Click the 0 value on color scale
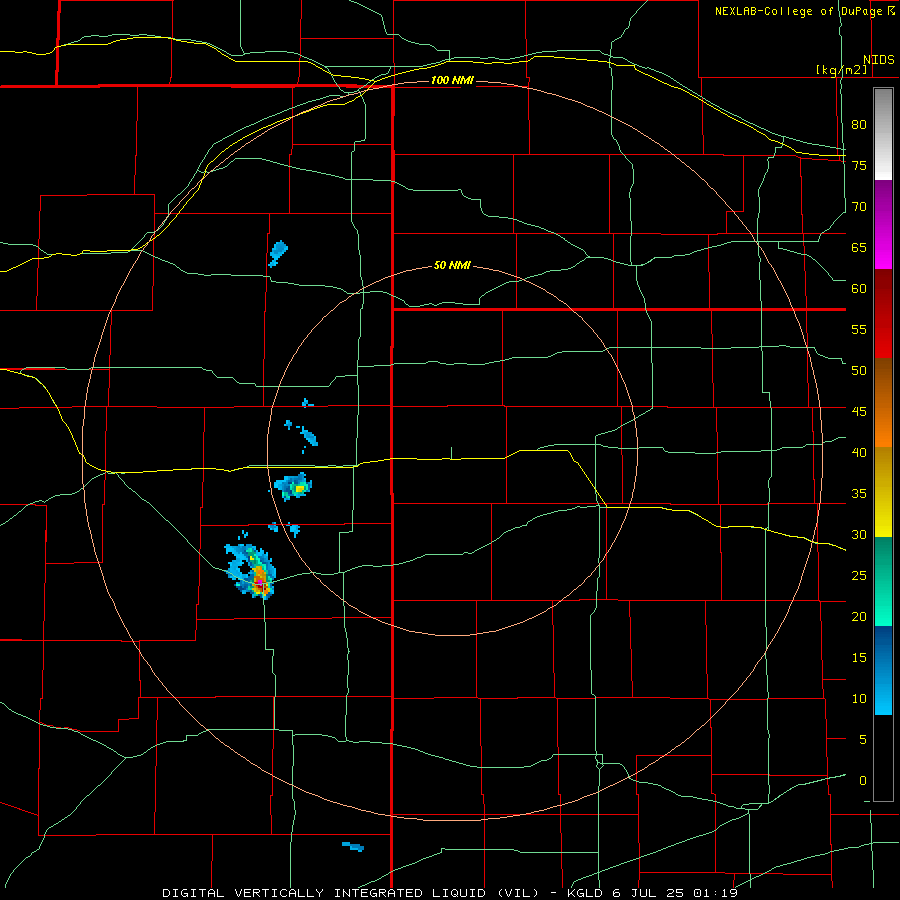Screen dimensions: 900x900 click(863, 781)
